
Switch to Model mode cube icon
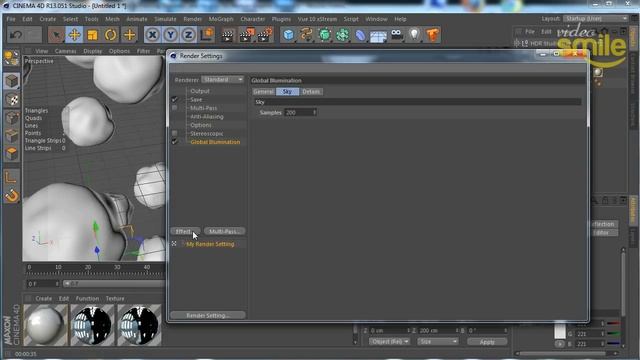point(12,81)
